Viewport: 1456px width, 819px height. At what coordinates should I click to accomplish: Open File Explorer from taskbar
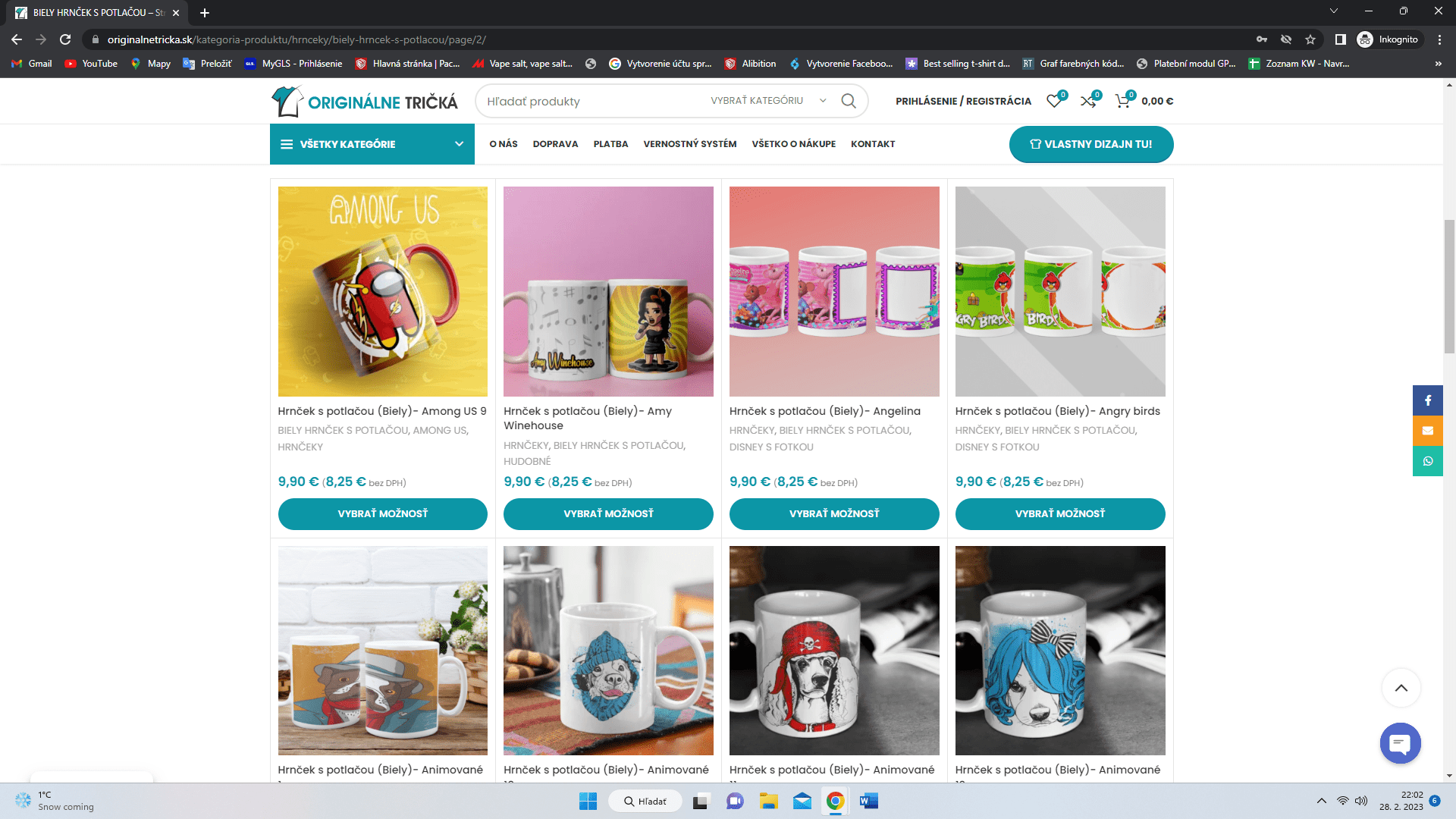(x=769, y=801)
